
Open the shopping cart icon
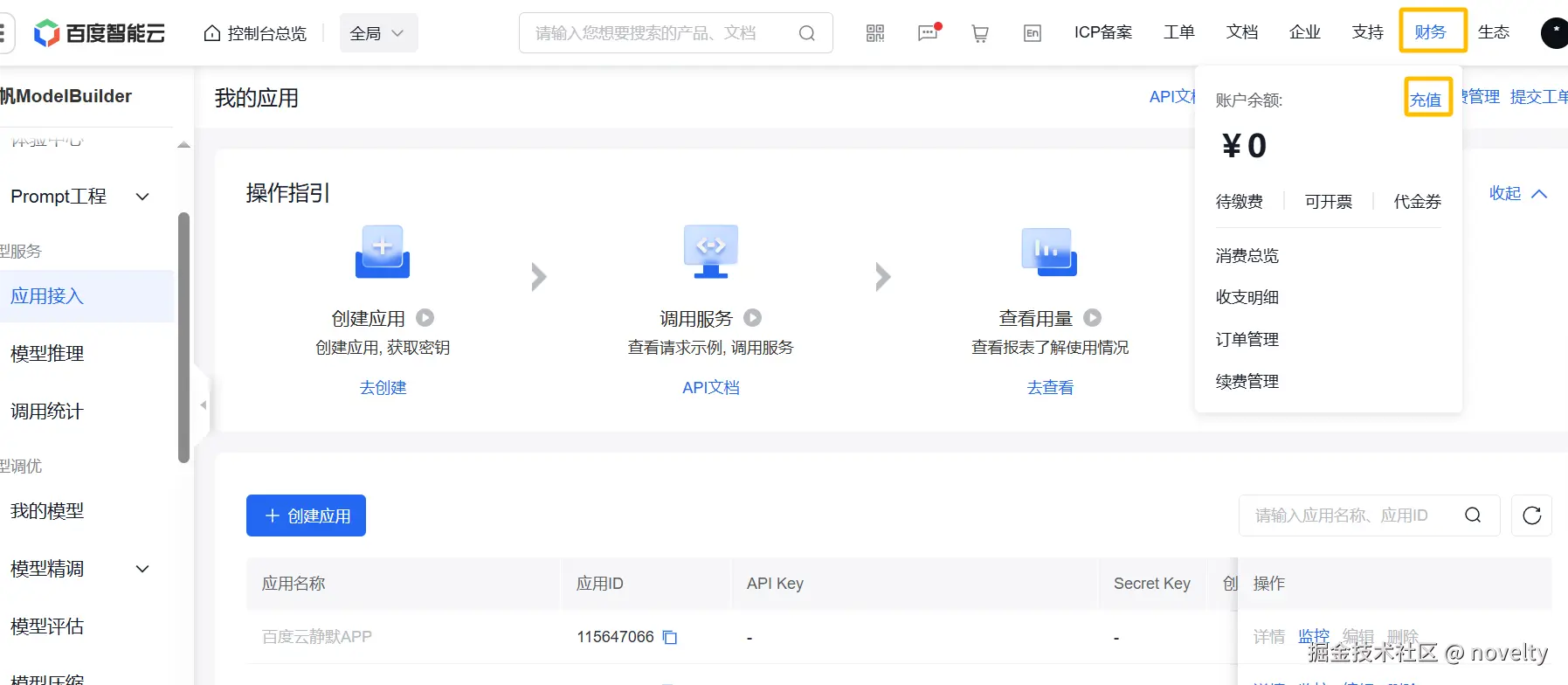pos(980,33)
